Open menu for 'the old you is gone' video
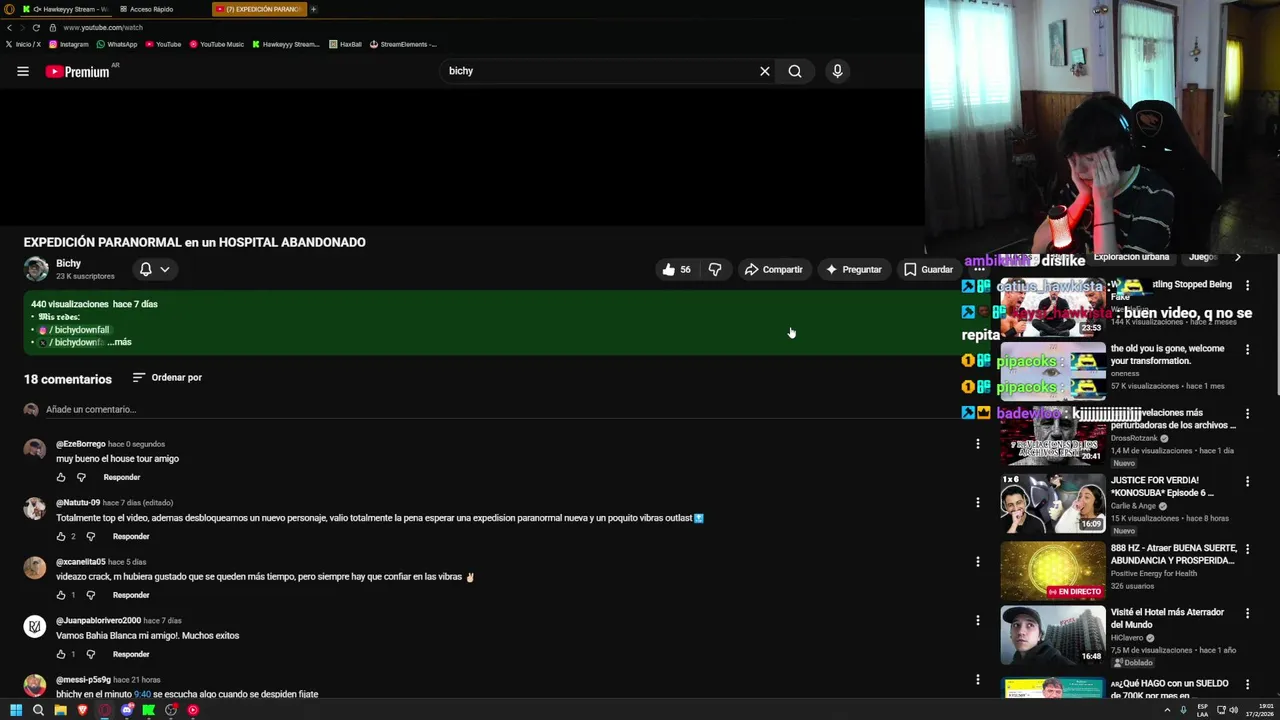Image resolution: width=1280 pixels, height=720 pixels. click(1247, 349)
